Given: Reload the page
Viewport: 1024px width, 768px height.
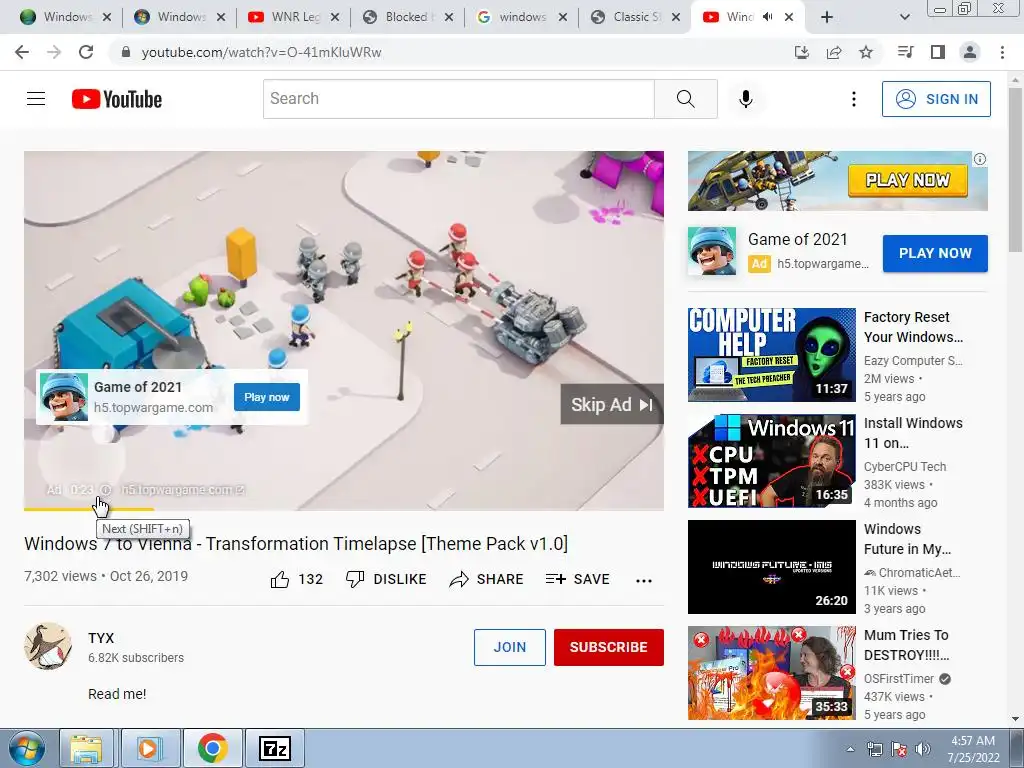Looking at the screenshot, I should [x=86, y=52].
